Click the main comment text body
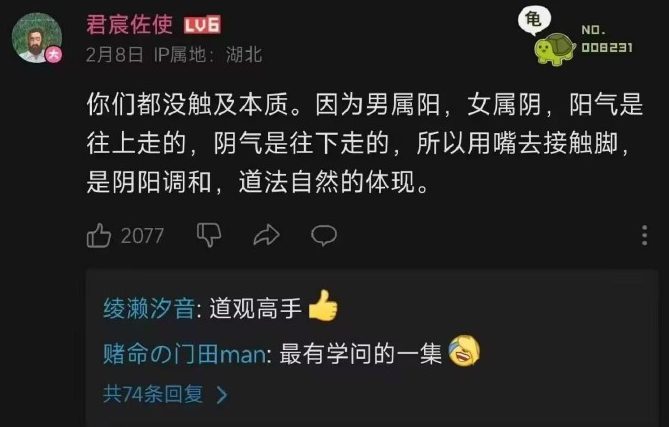669x427 pixels. 365,143
